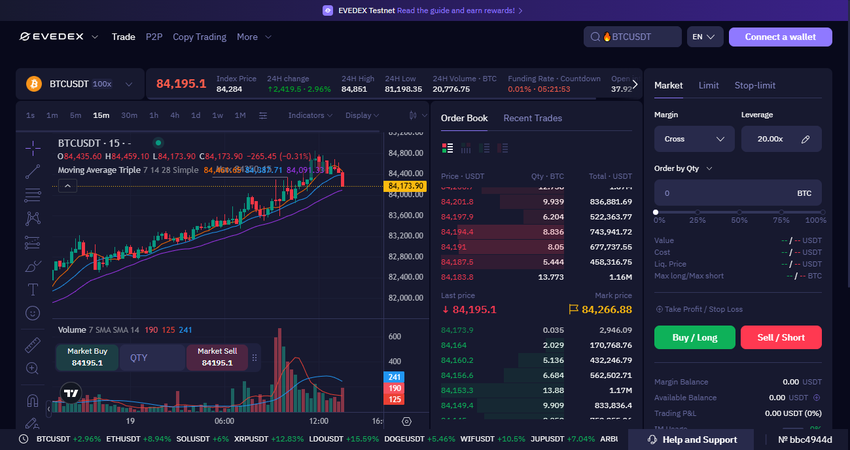Image resolution: width=850 pixels, height=450 pixels.
Task: Open the horizontal lines / Fib tool
Action: coord(33,195)
